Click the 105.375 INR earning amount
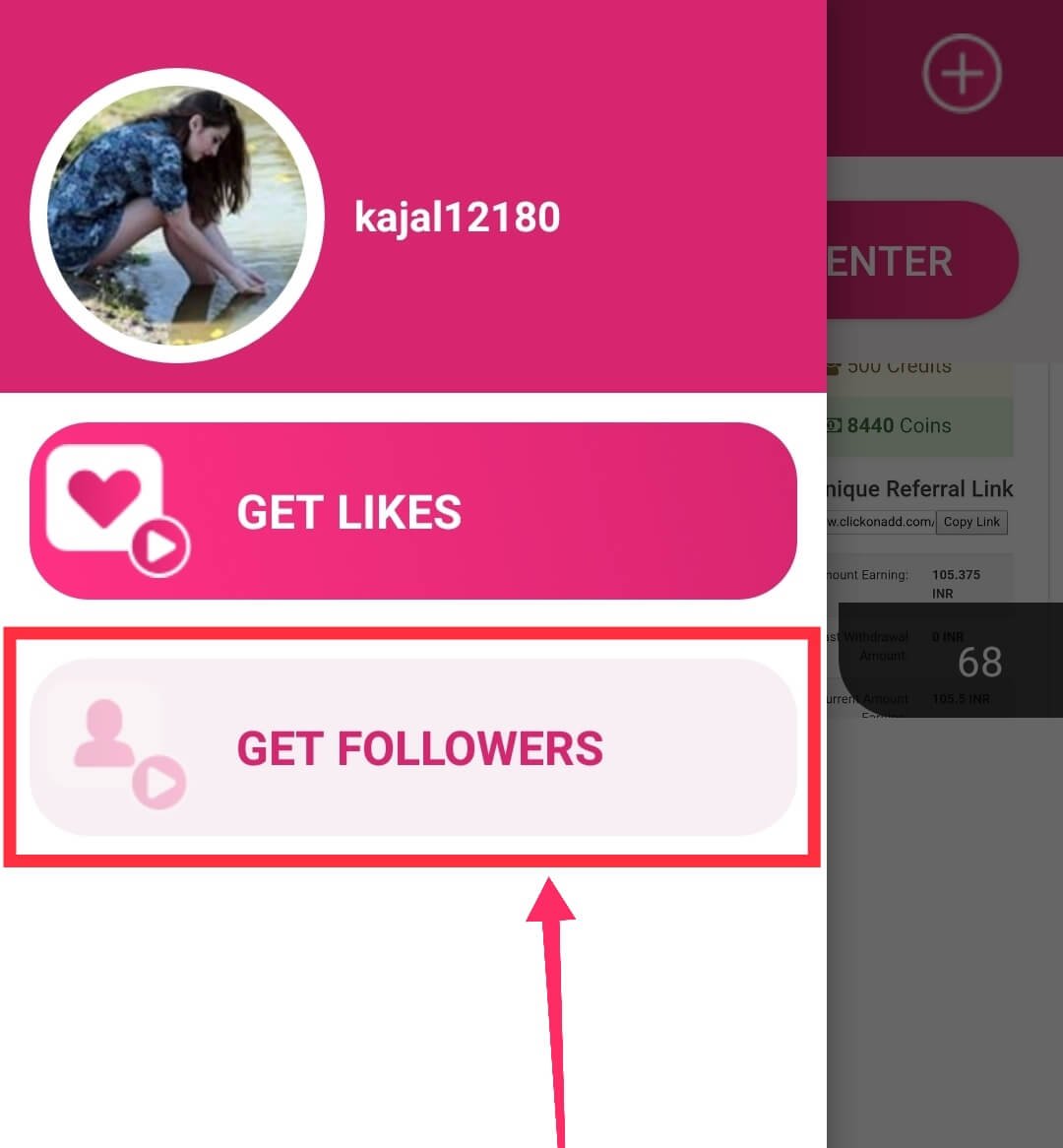Screen dimensions: 1063x1148 point(956,584)
